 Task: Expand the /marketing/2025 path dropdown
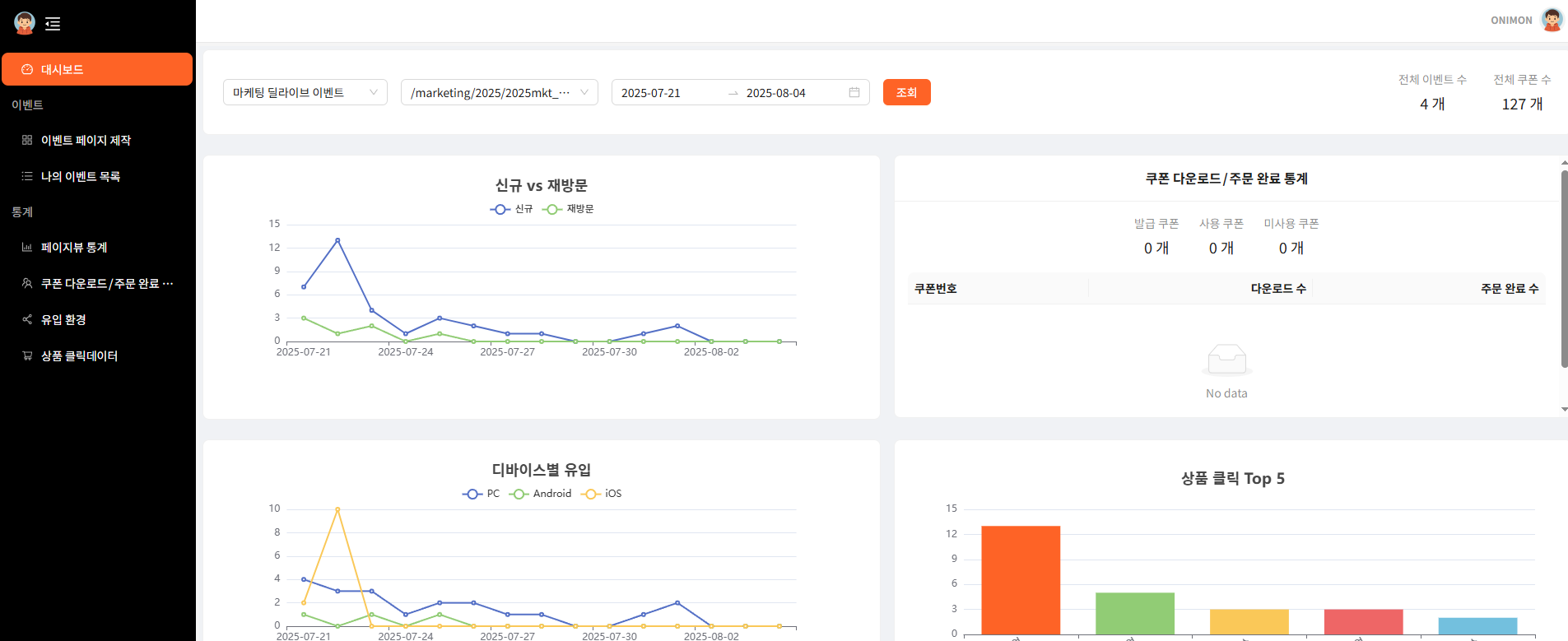499,92
